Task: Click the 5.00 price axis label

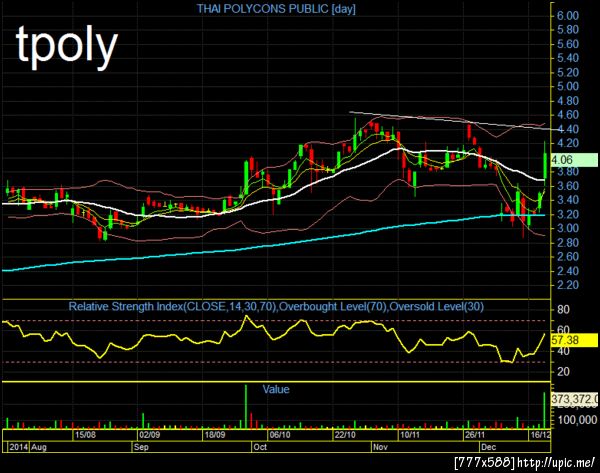Action: tap(567, 86)
